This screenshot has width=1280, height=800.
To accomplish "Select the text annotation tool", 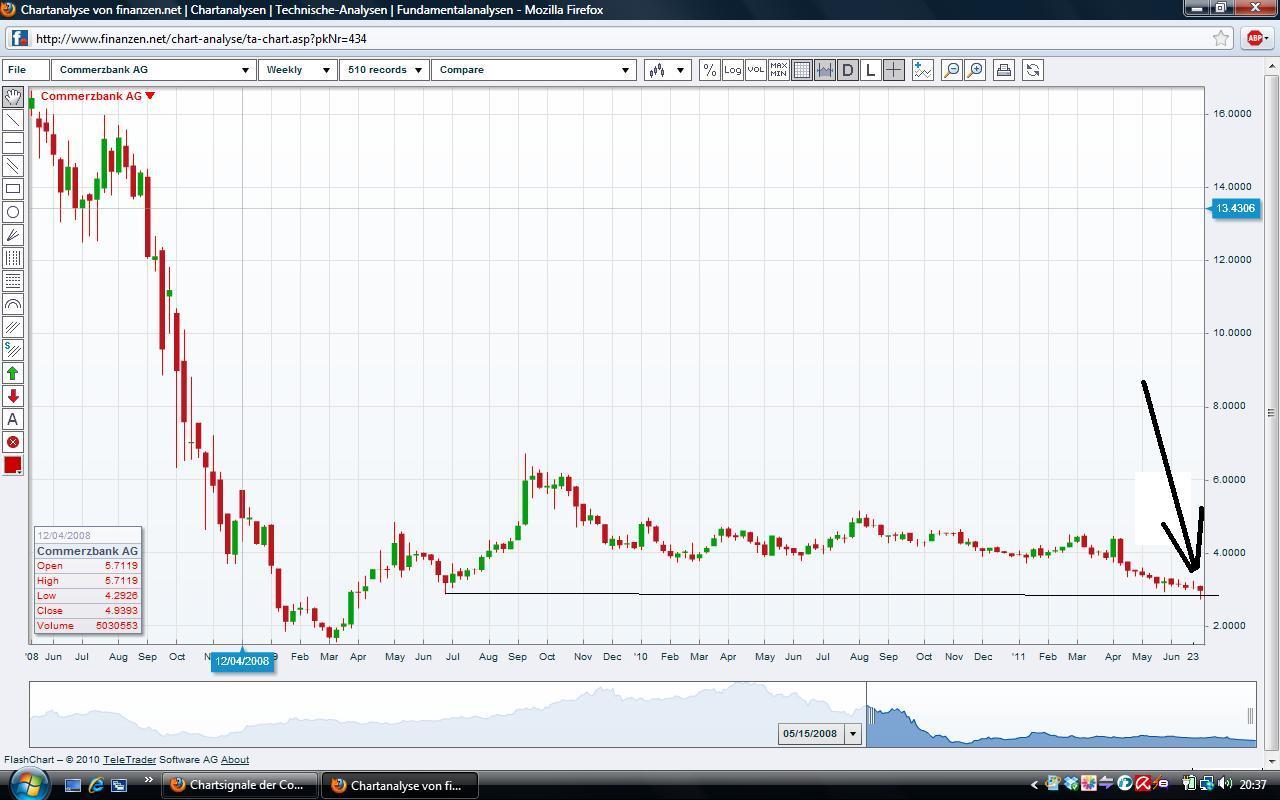I will click(x=13, y=419).
